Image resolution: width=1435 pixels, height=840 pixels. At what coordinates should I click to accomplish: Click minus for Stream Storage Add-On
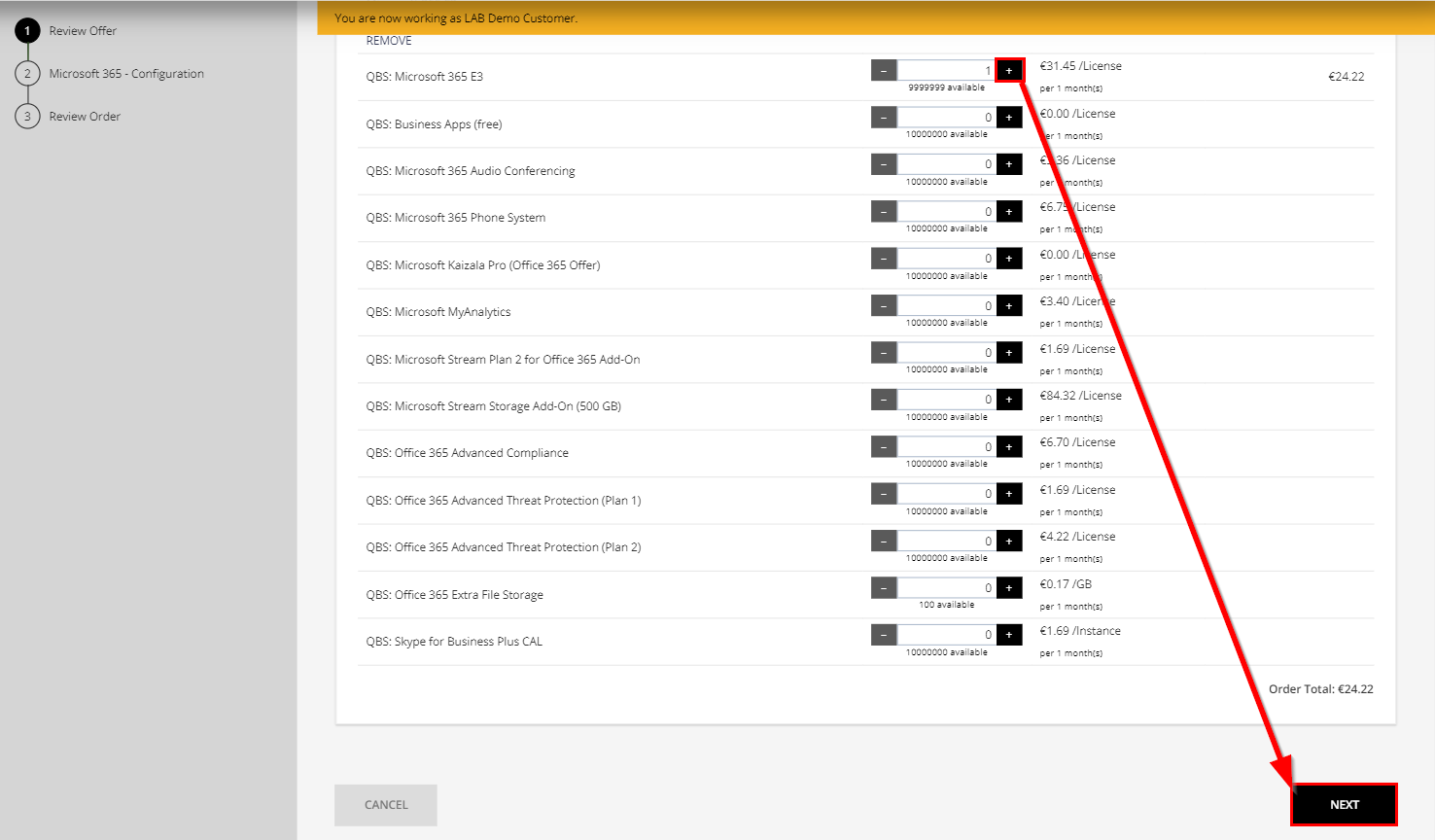pyautogui.click(x=884, y=400)
